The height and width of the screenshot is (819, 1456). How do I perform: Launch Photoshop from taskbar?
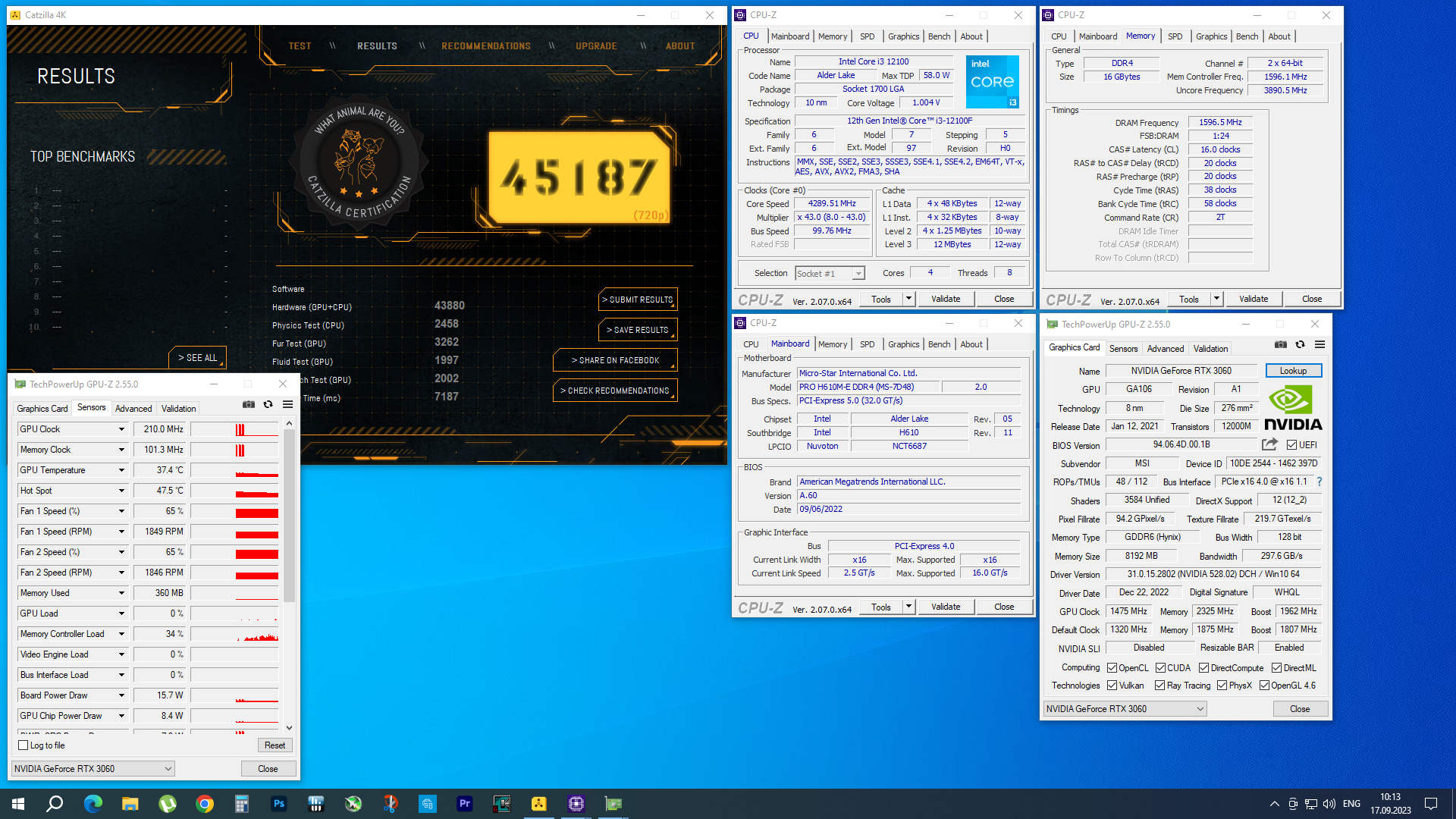pos(279,804)
